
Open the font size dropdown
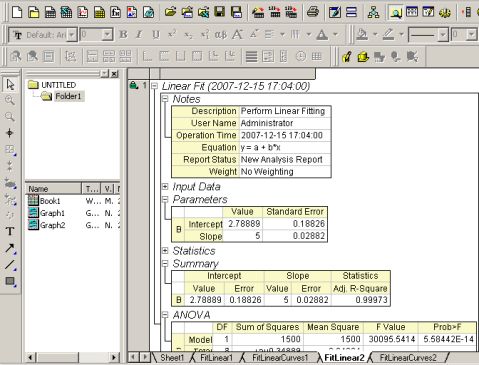point(107,35)
